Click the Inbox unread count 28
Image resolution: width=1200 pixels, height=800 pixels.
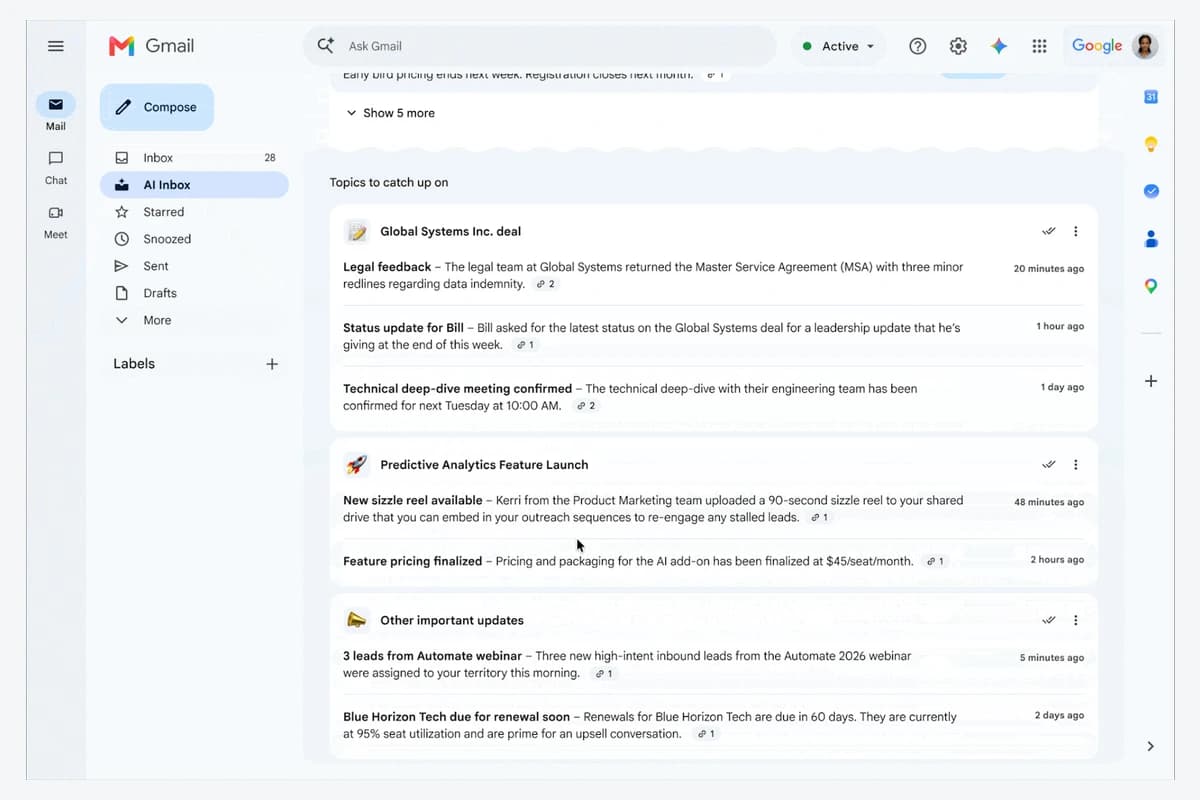(270, 158)
